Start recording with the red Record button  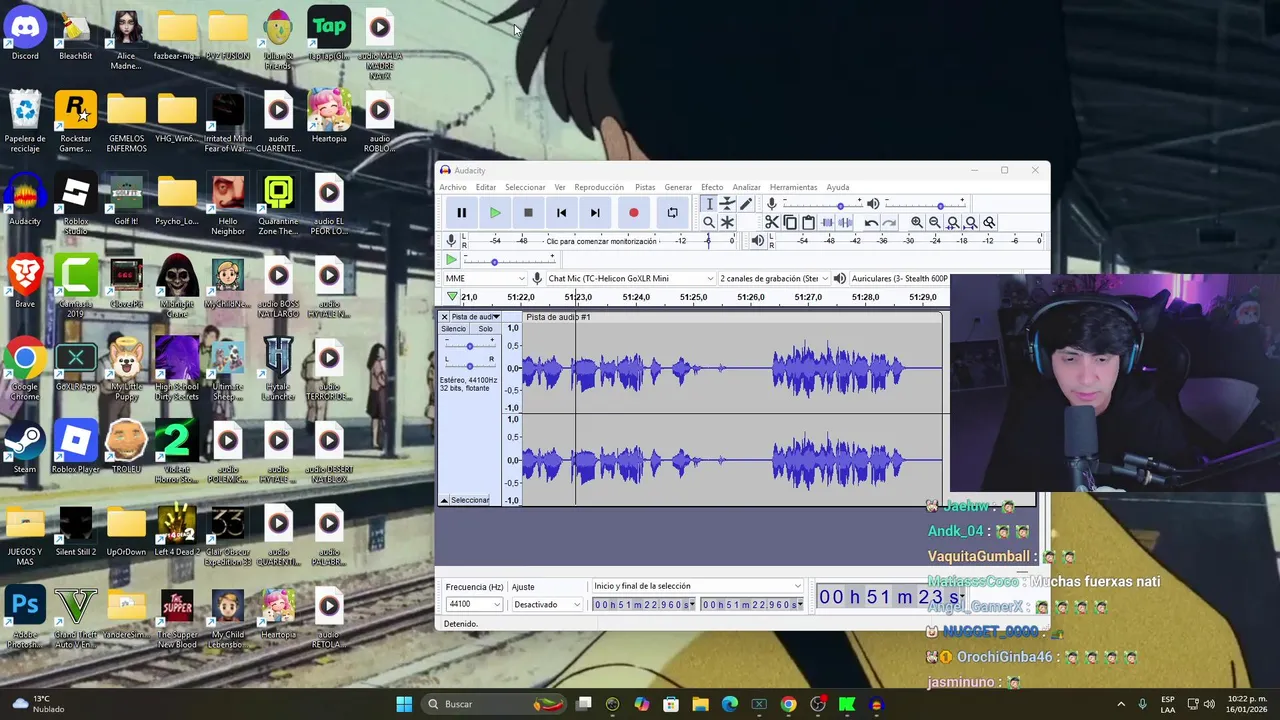[x=633, y=212]
